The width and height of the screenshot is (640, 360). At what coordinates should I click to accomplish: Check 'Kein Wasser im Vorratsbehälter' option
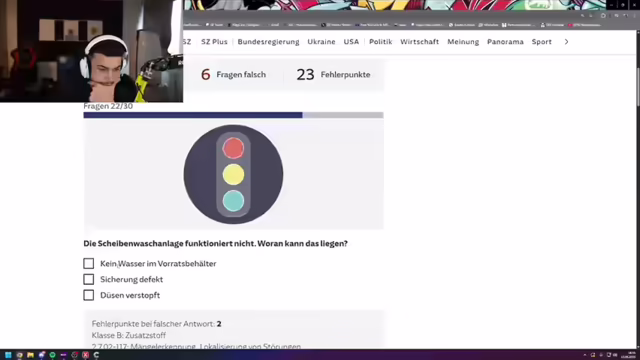[x=89, y=263]
